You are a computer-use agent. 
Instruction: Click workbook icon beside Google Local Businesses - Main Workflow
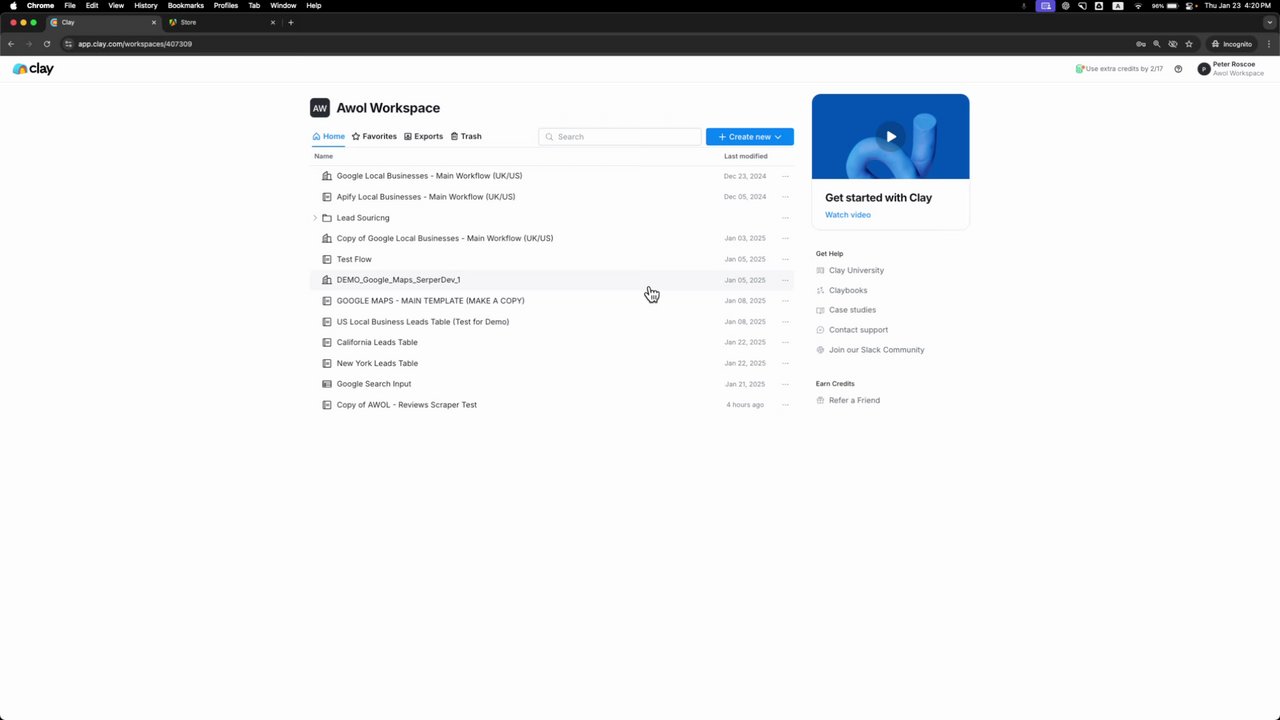pos(327,176)
